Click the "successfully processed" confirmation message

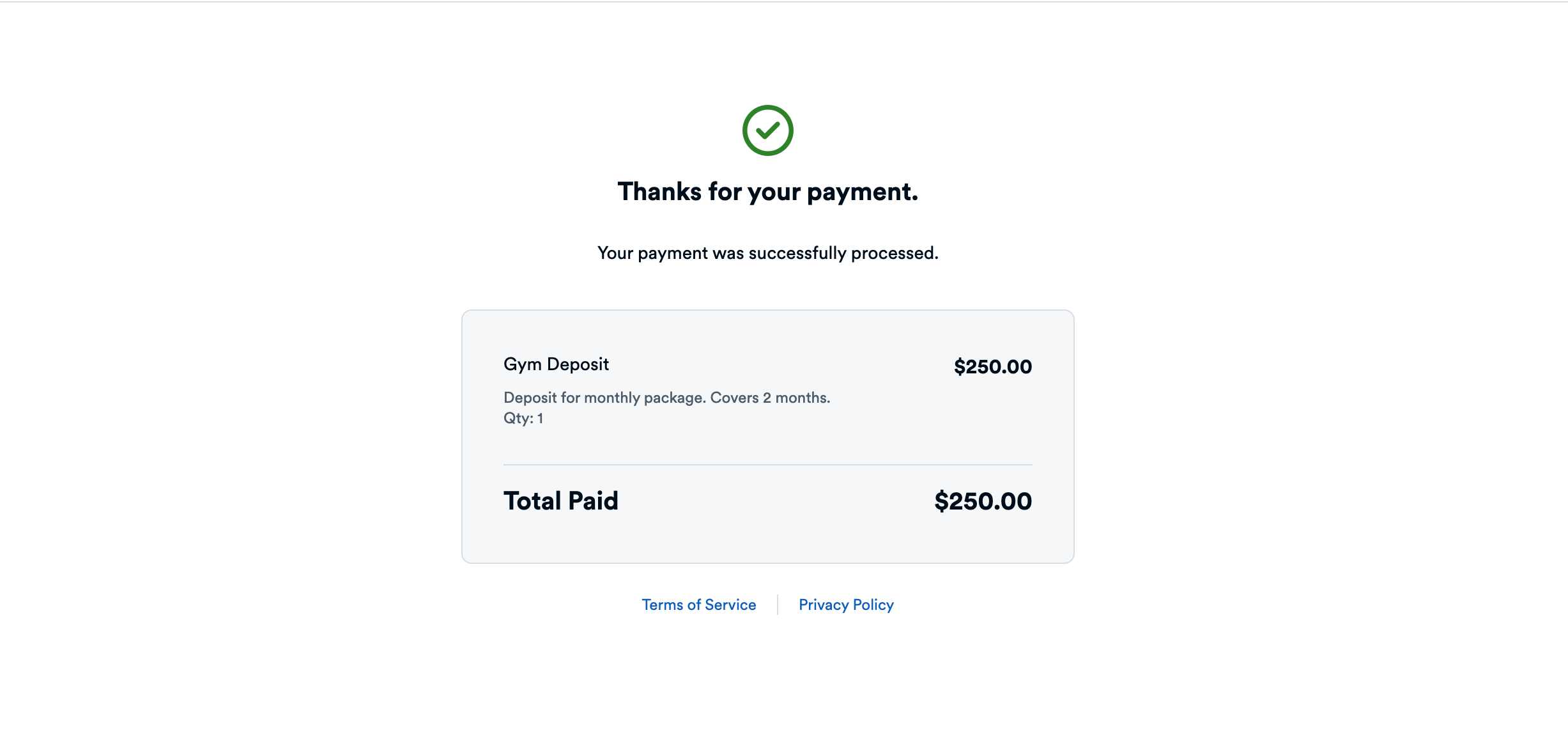pos(767,253)
